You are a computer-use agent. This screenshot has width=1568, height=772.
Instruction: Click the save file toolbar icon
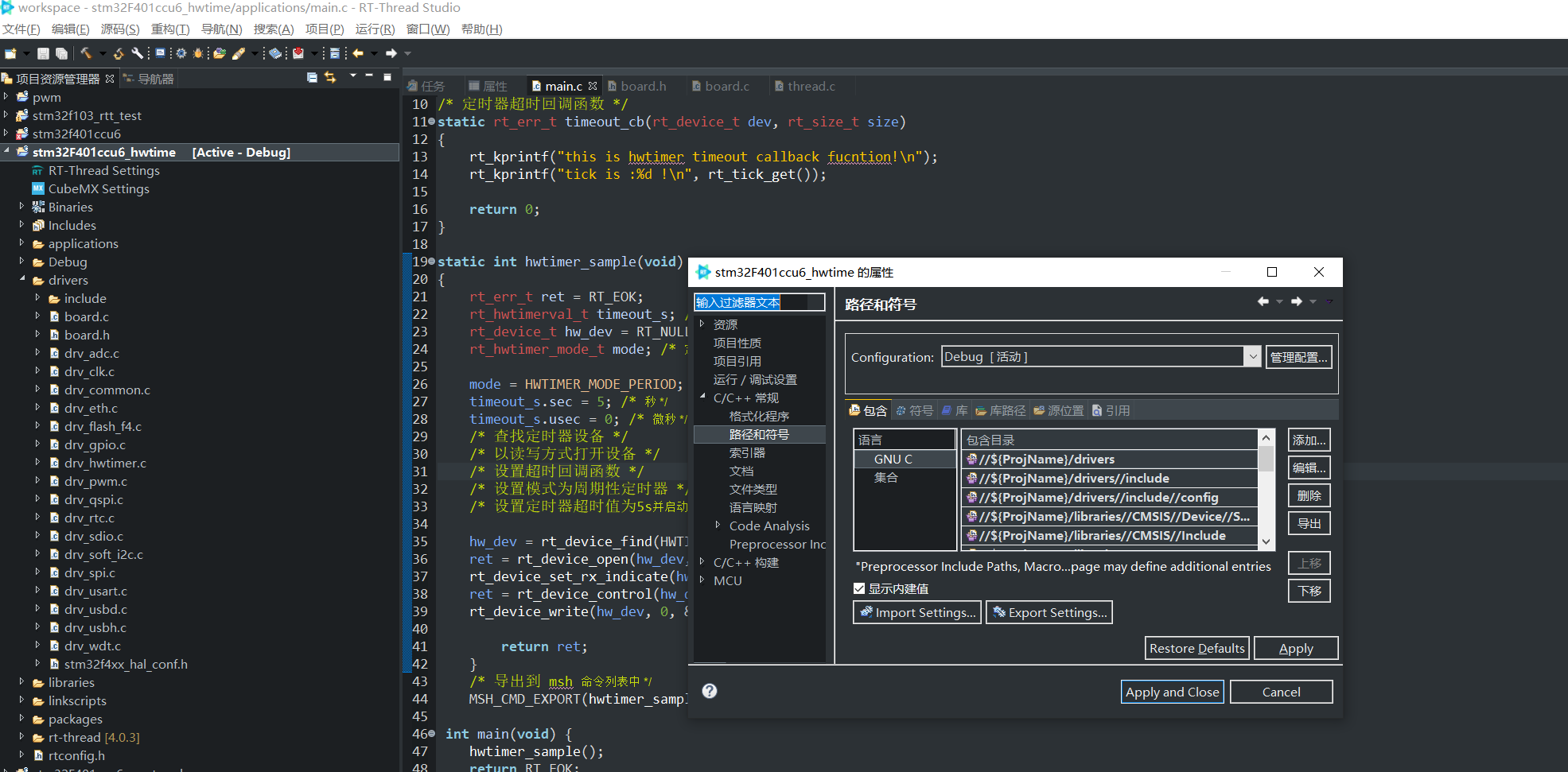point(43,53)
